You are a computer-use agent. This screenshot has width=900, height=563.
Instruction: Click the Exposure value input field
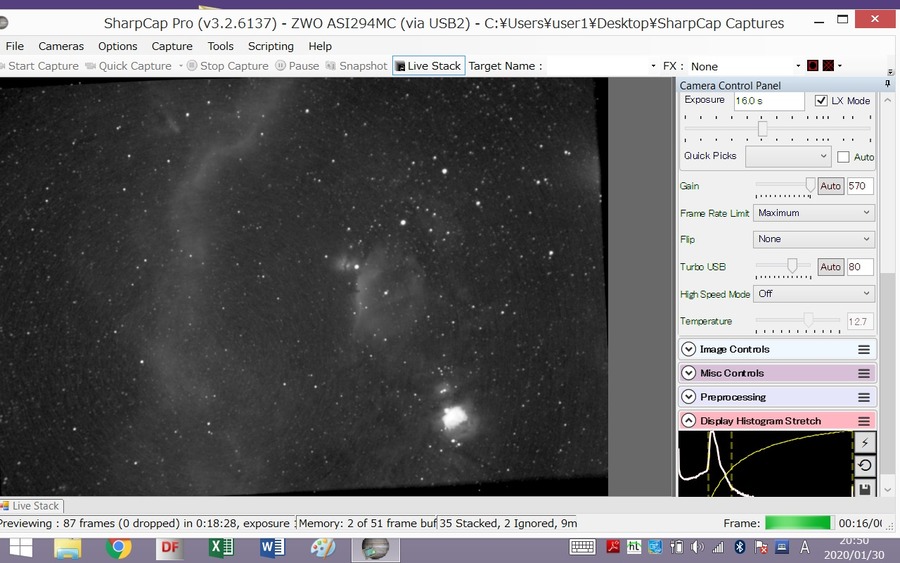pos(769,100)
